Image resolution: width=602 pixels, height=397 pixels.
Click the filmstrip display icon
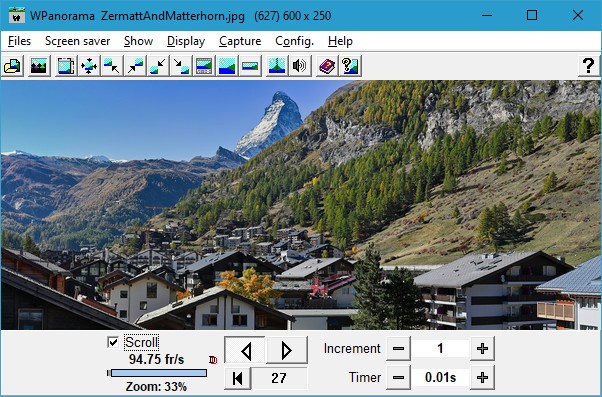204,66
